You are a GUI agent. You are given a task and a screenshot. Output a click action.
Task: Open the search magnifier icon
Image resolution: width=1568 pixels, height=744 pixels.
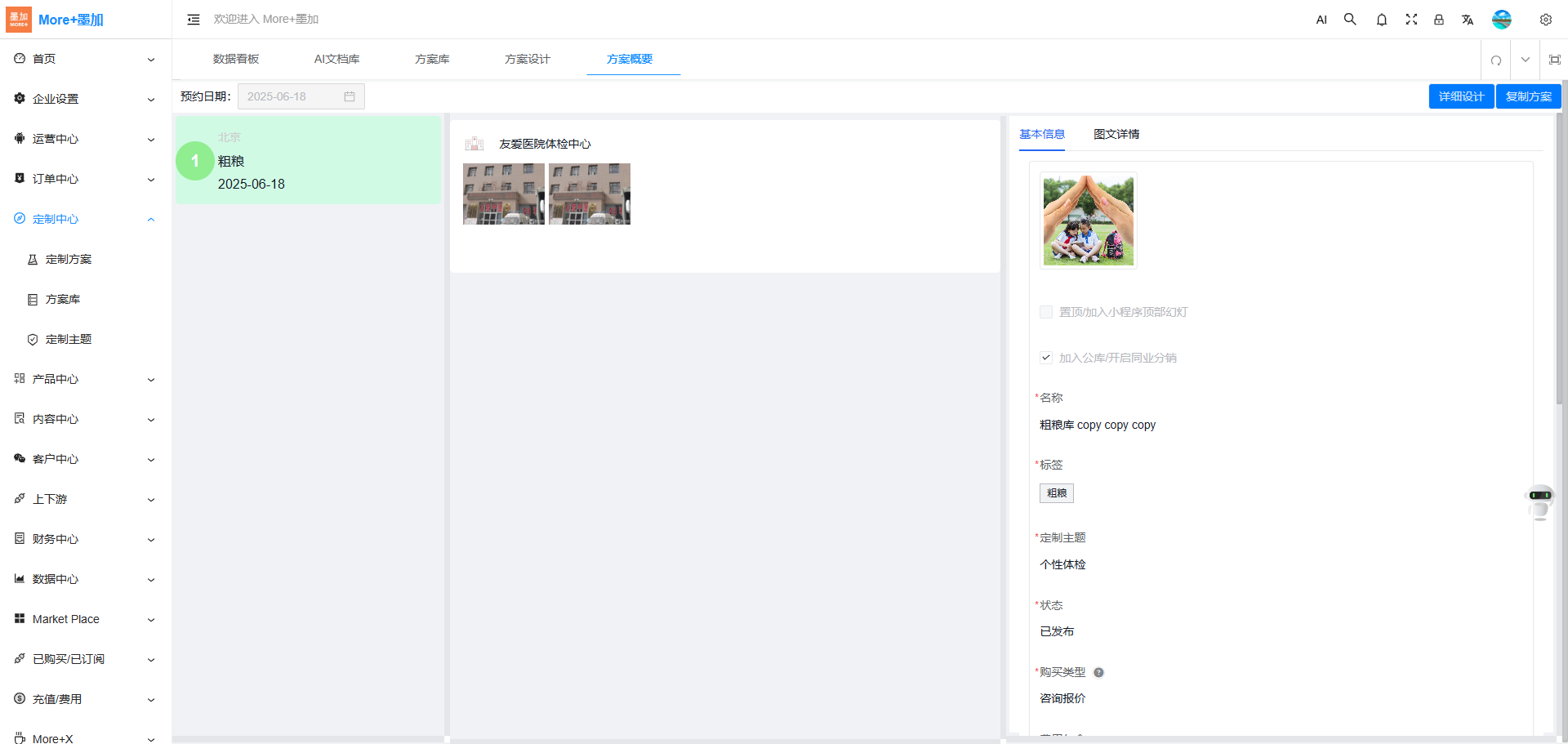(1350, 20)
